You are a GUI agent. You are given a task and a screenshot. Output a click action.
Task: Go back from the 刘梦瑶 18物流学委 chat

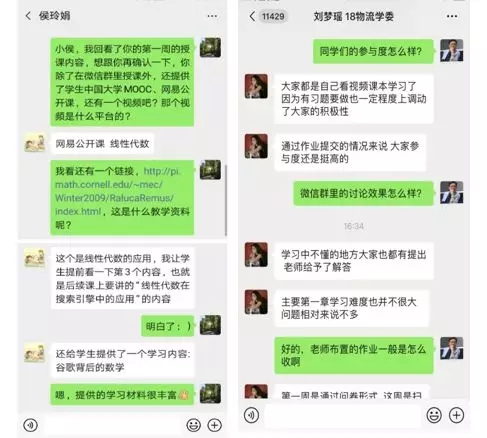(x=252, y=16)
